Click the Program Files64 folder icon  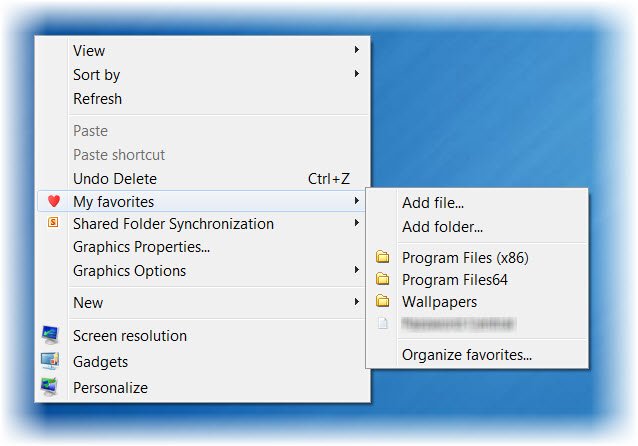tap(382, 280)
